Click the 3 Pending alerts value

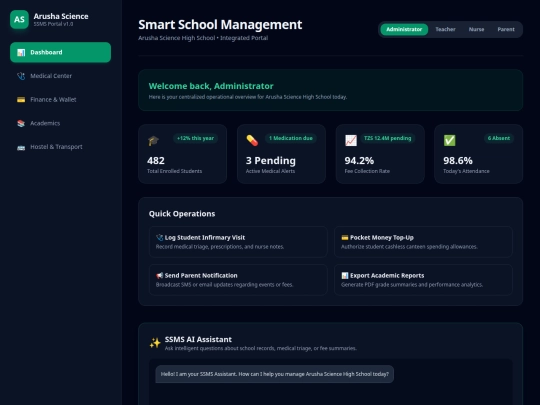click(x=271, y=161)
